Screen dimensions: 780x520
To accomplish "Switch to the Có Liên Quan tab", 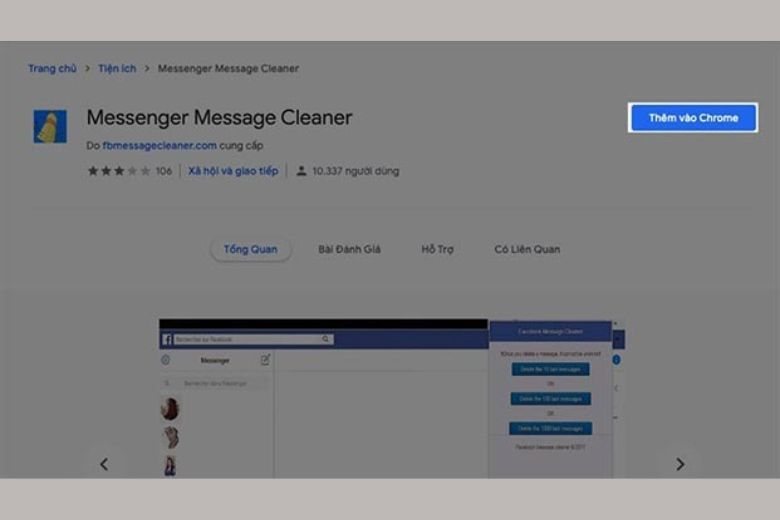I will pyautogui.click(x=527, y=249).
